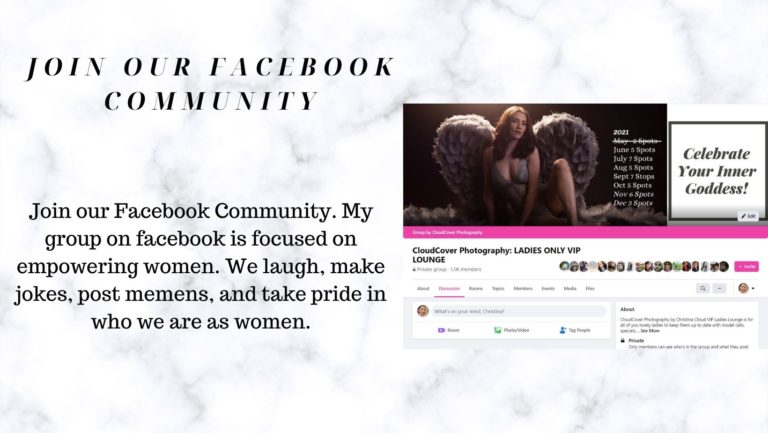
Task: Open the About tab
Action: [423, 289]
